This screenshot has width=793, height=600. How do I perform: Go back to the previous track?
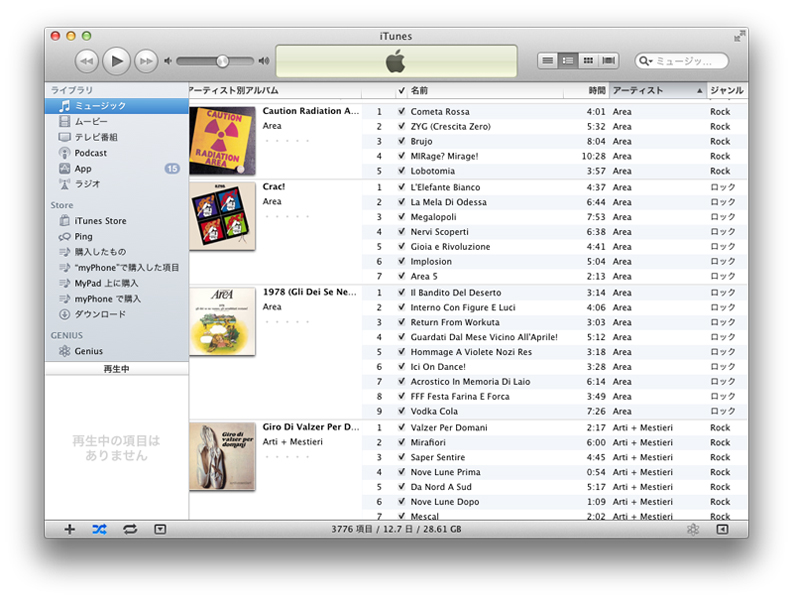[x=87, y=61]
